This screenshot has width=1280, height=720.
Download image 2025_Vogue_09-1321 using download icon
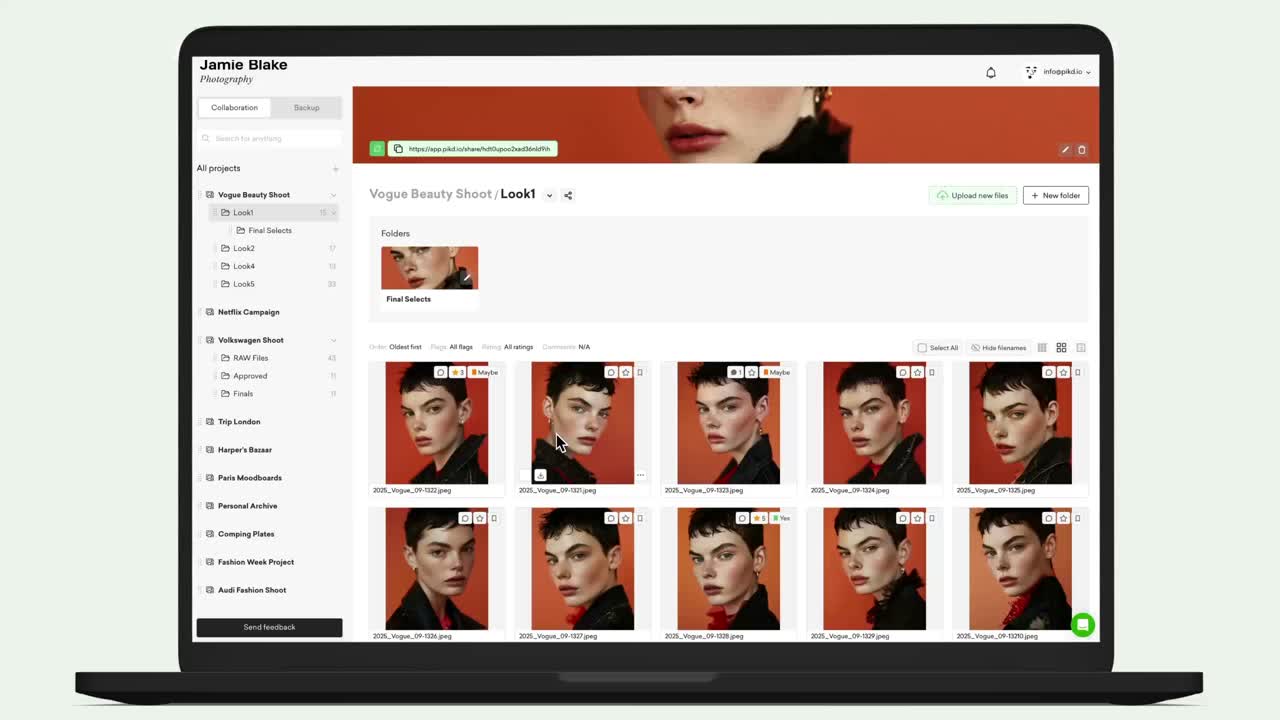click(x=540, y=475)
